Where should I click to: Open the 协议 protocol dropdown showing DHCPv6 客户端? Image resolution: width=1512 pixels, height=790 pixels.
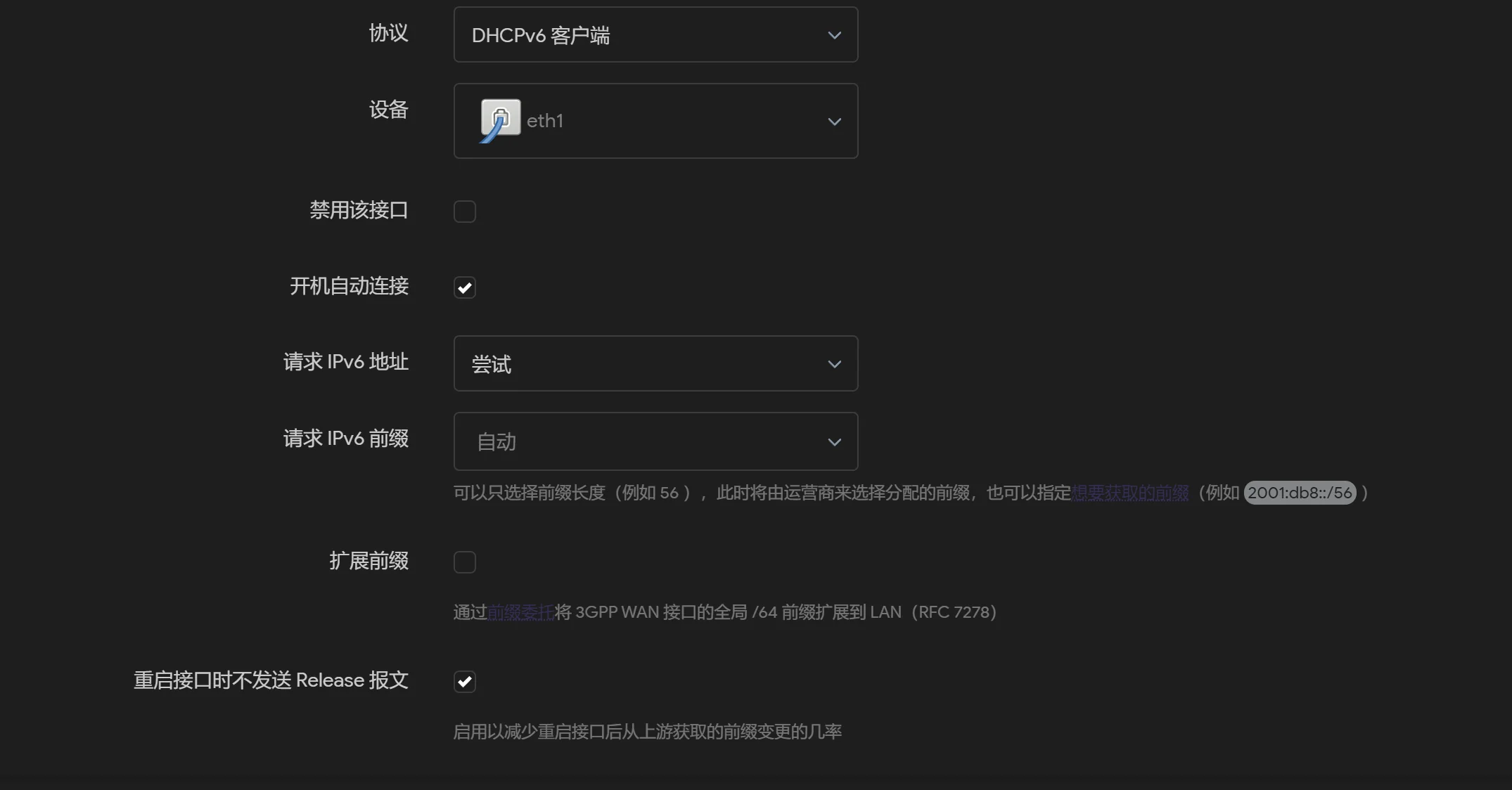coord(654,34)
